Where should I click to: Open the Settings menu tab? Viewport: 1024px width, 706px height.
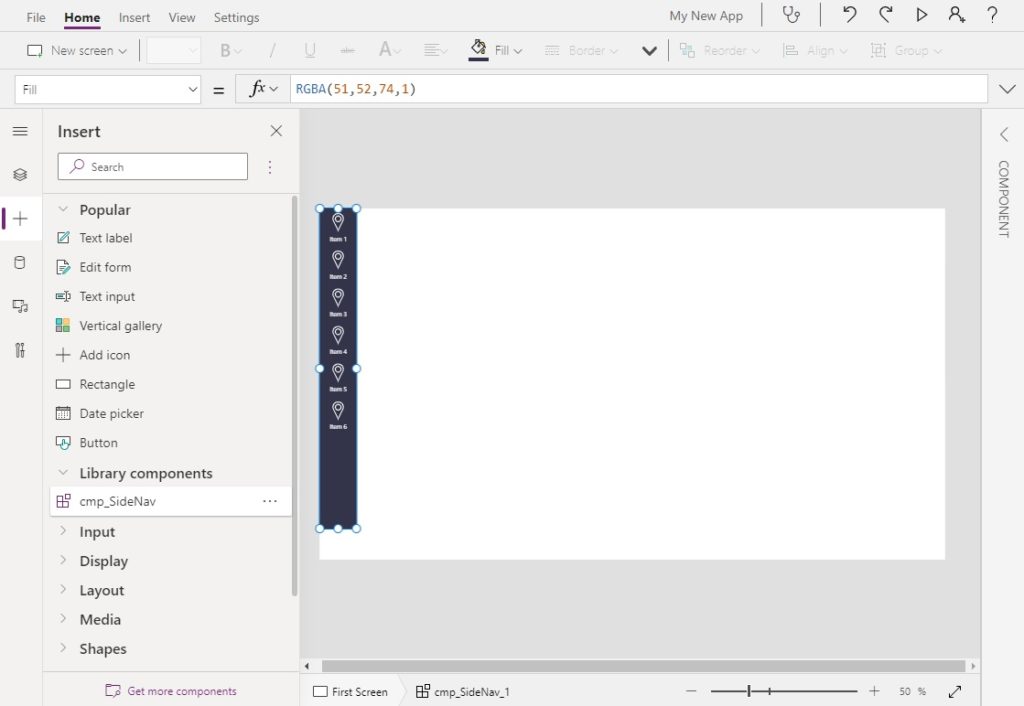point(236,18)
